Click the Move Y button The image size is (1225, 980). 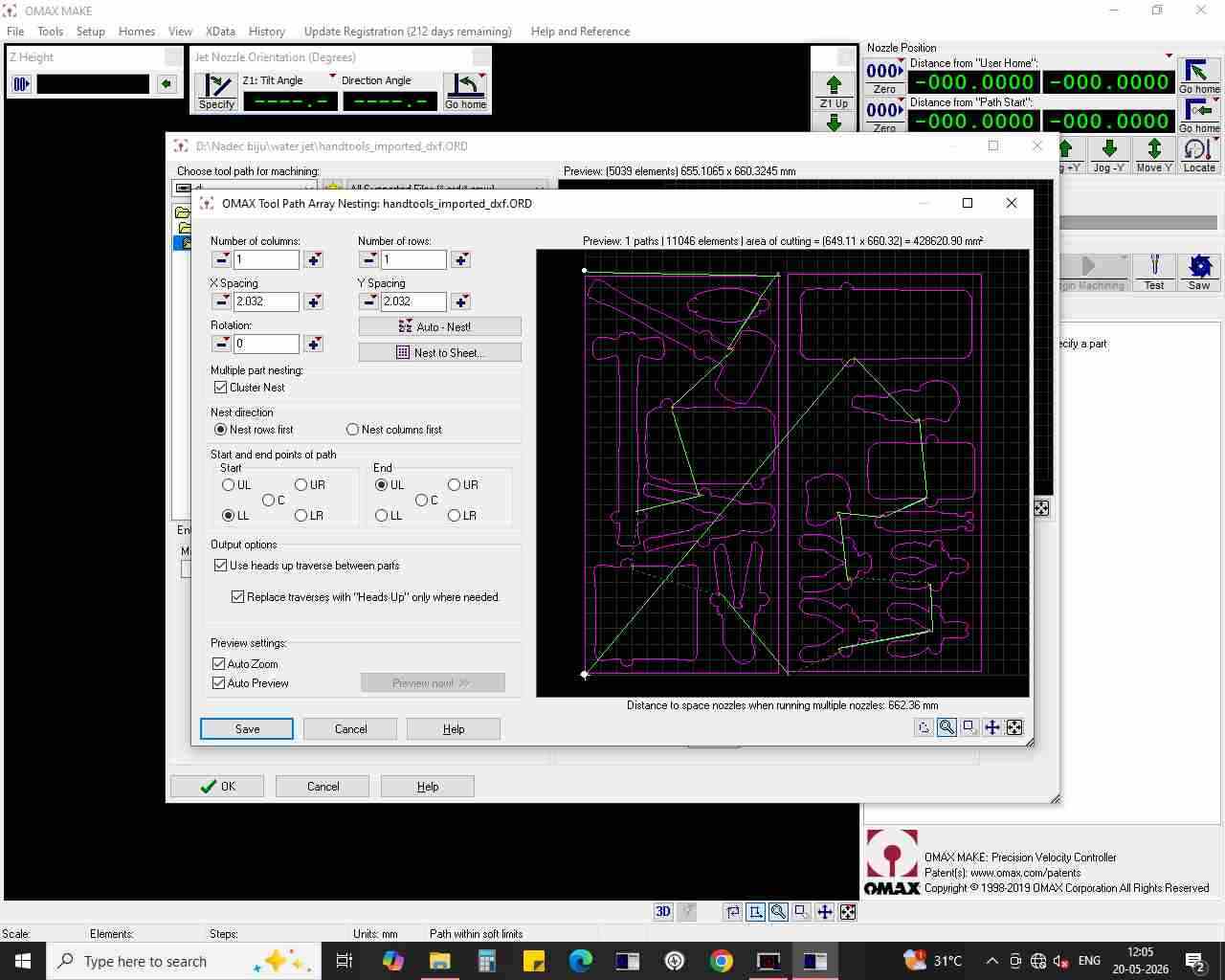(x=1154, y=155)
